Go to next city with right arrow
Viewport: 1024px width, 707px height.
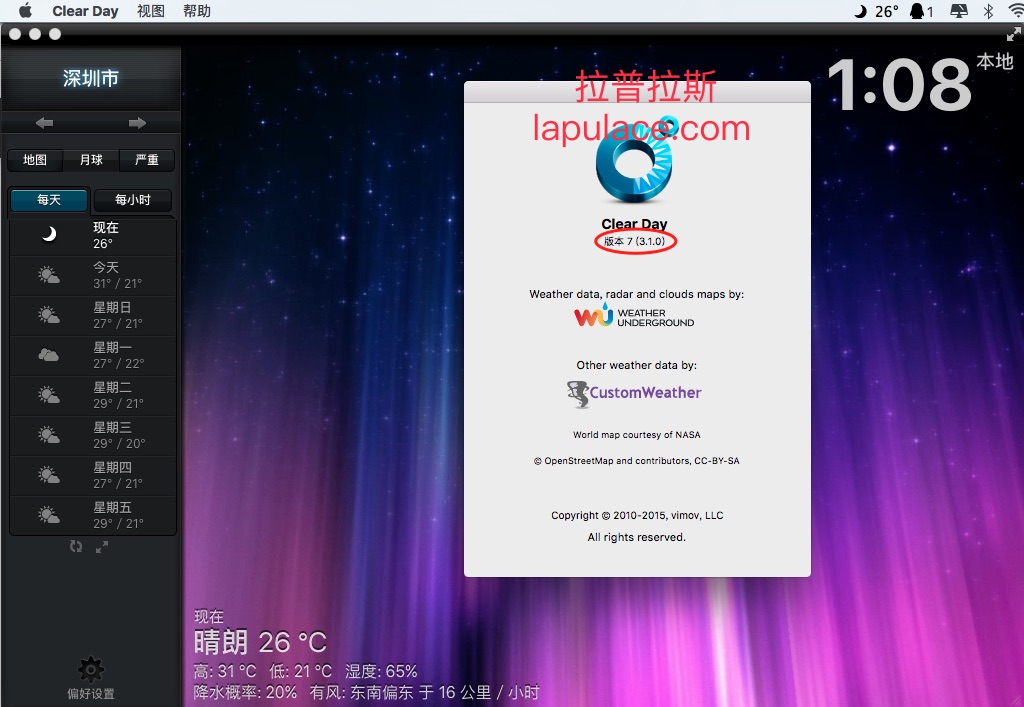click(137, 123)
